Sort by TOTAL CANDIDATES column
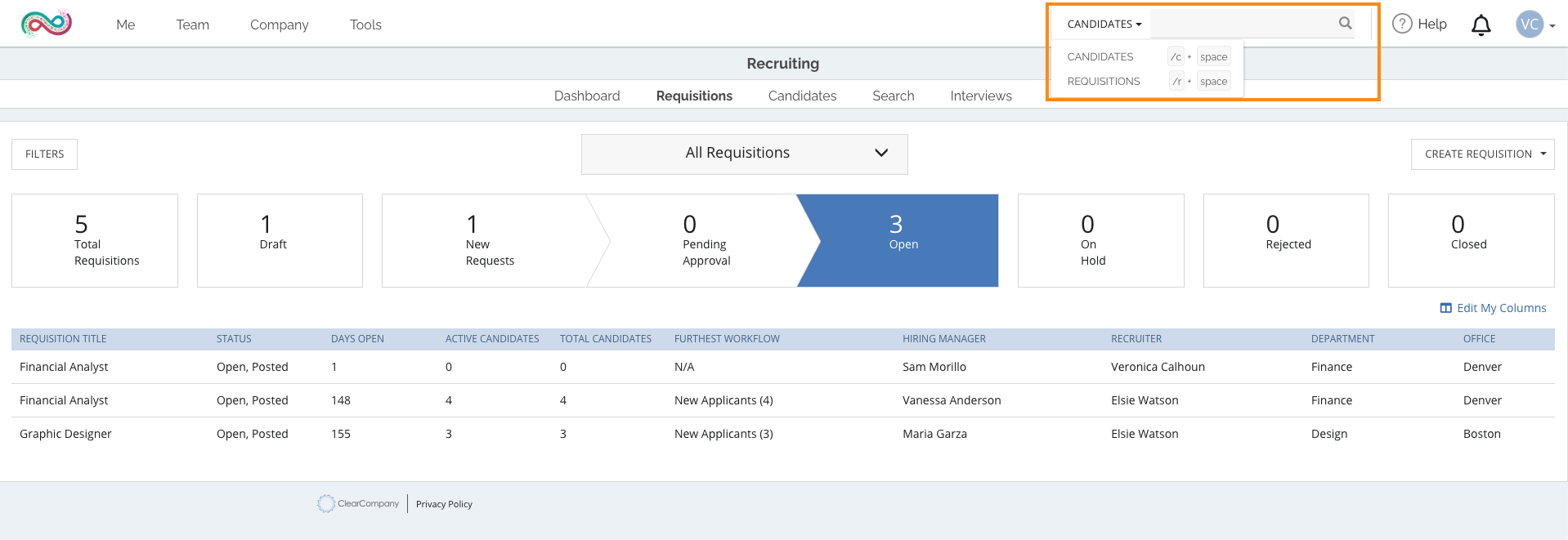The image size is (1568, 540). (x=606, y=339)
